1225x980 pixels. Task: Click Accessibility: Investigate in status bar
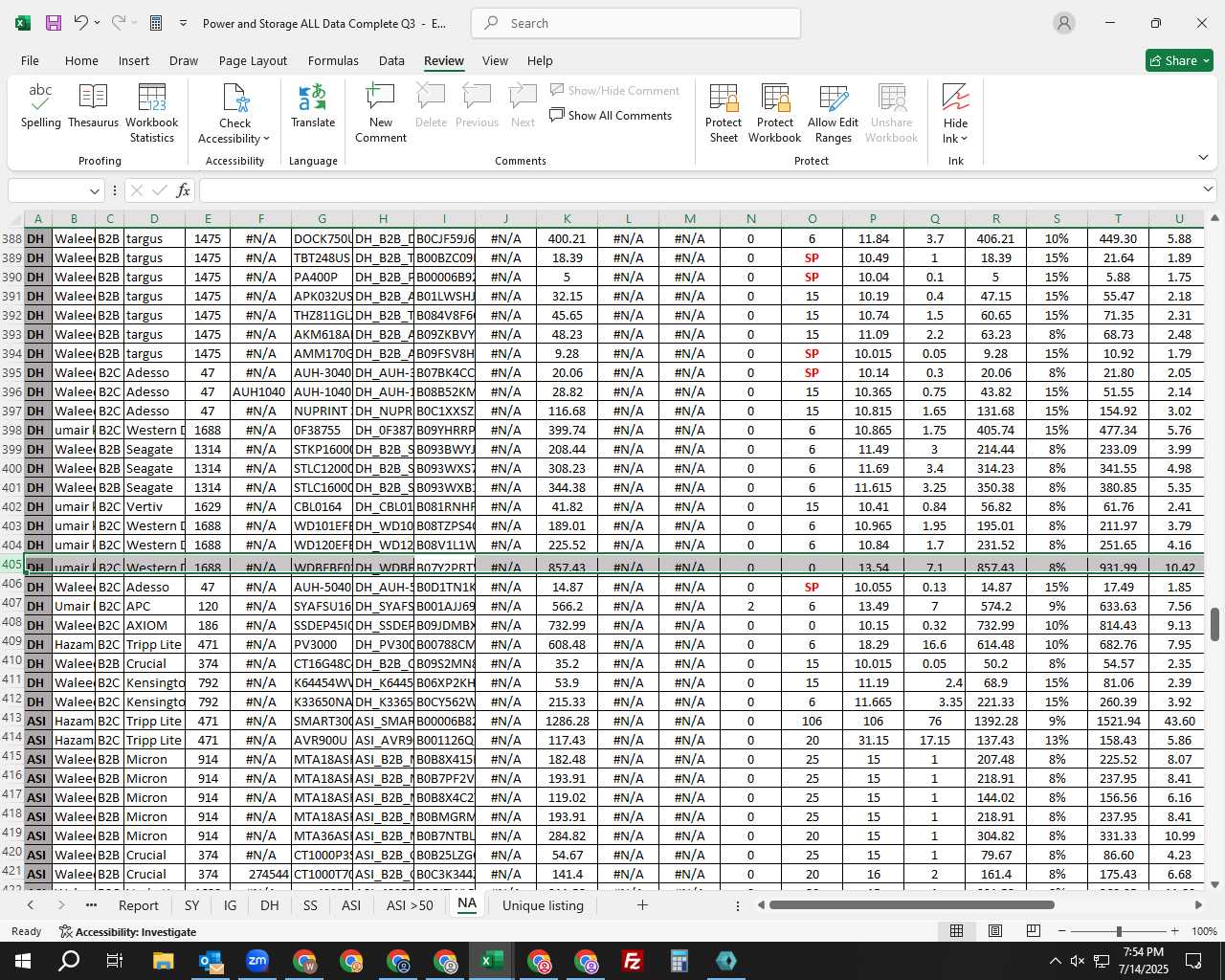click(x=127, y=931)
